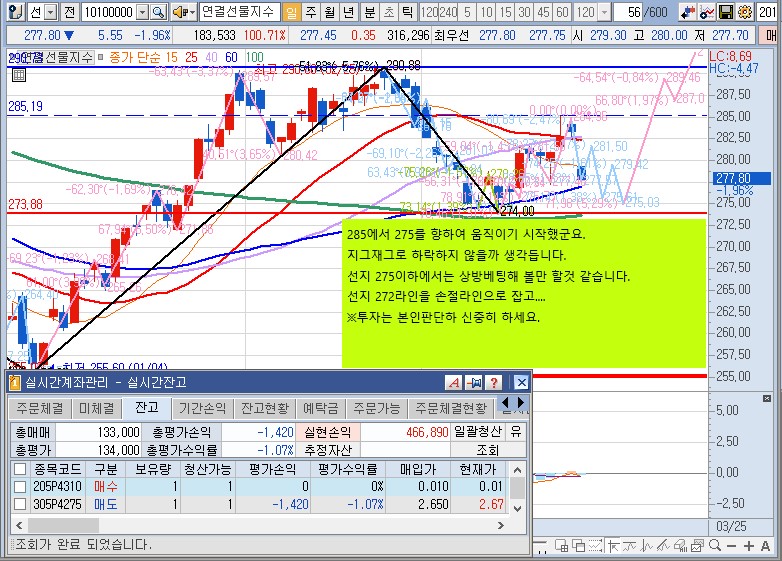Click the horizontal line with wave icon
782x561 pixels.
[630, 546]
